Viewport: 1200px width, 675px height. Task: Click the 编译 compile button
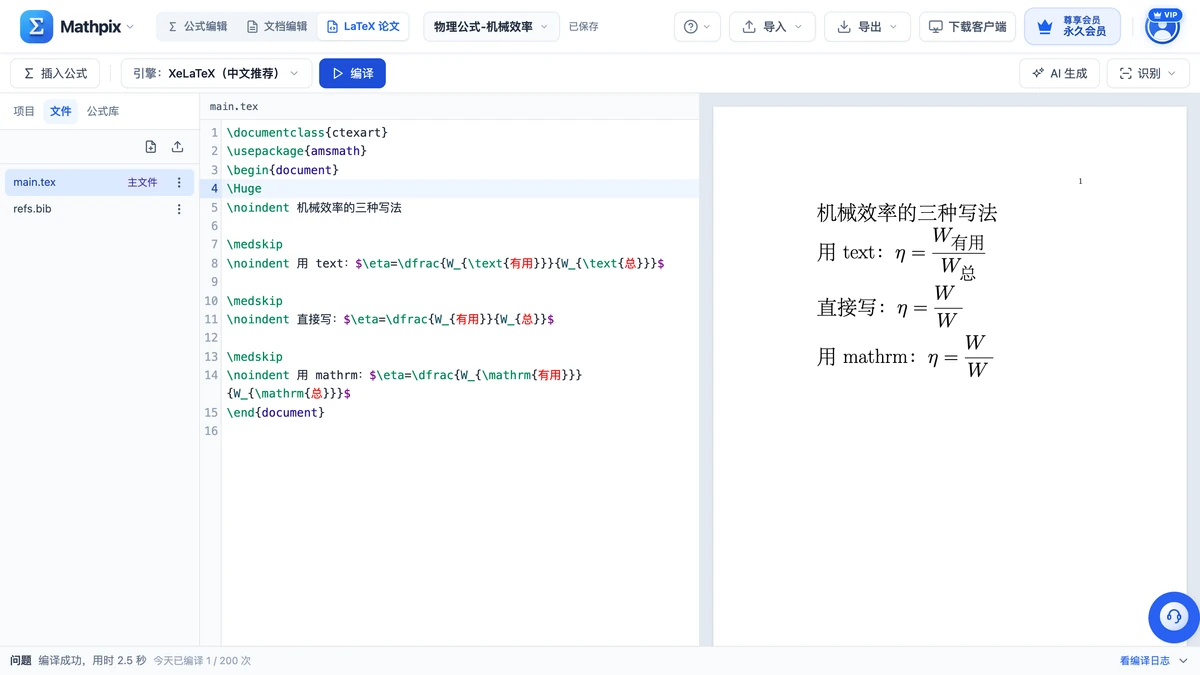point(352,73)
